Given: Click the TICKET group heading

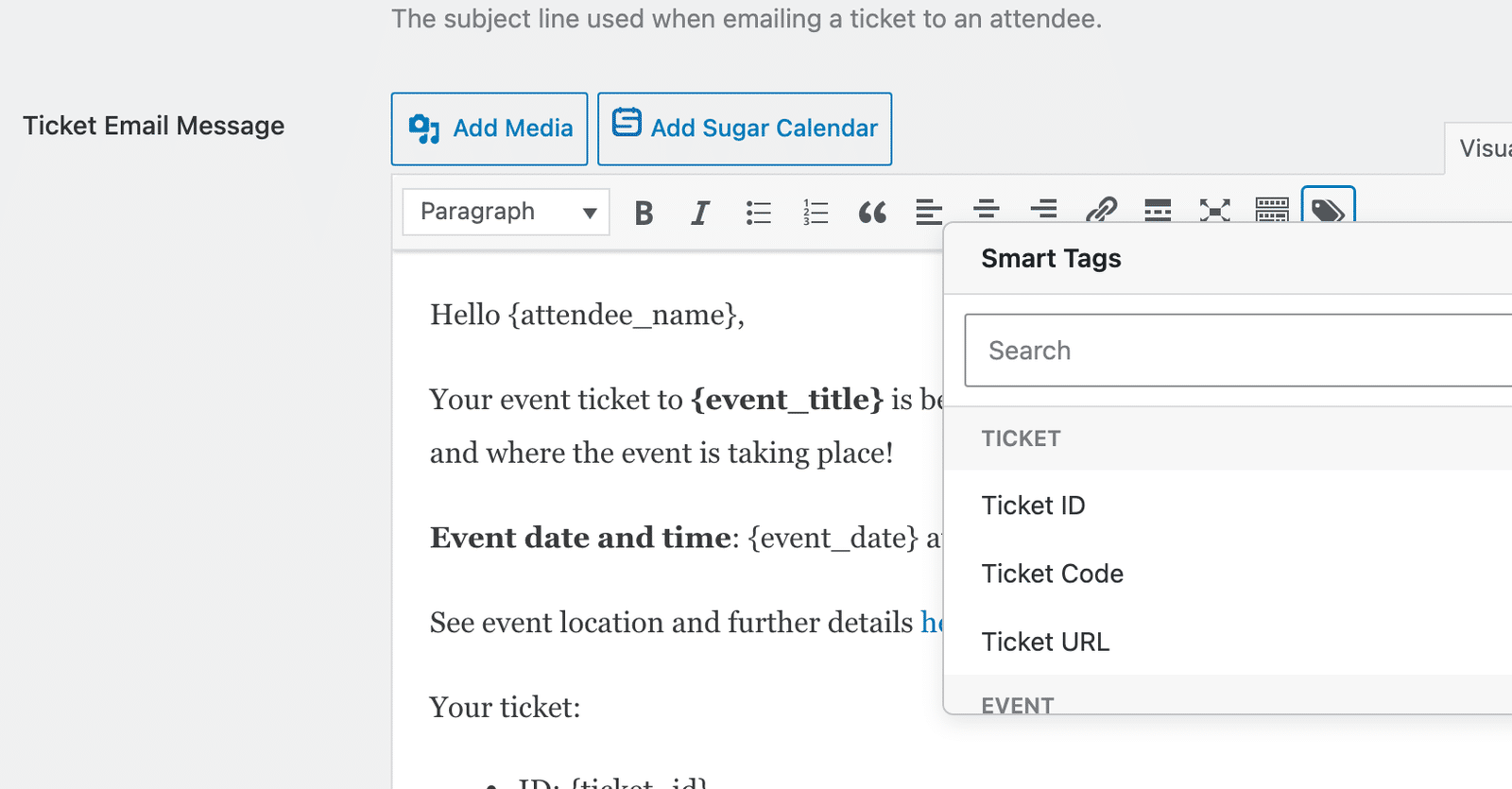Looking at the screenshot, I should pos(1021,438).
